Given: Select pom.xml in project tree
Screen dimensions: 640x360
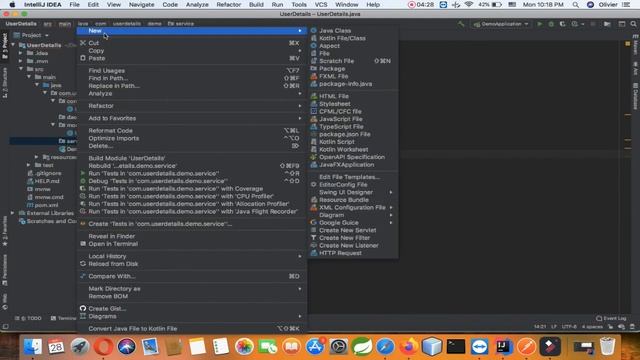Looking at the screenshot, I should pos(42,205).
